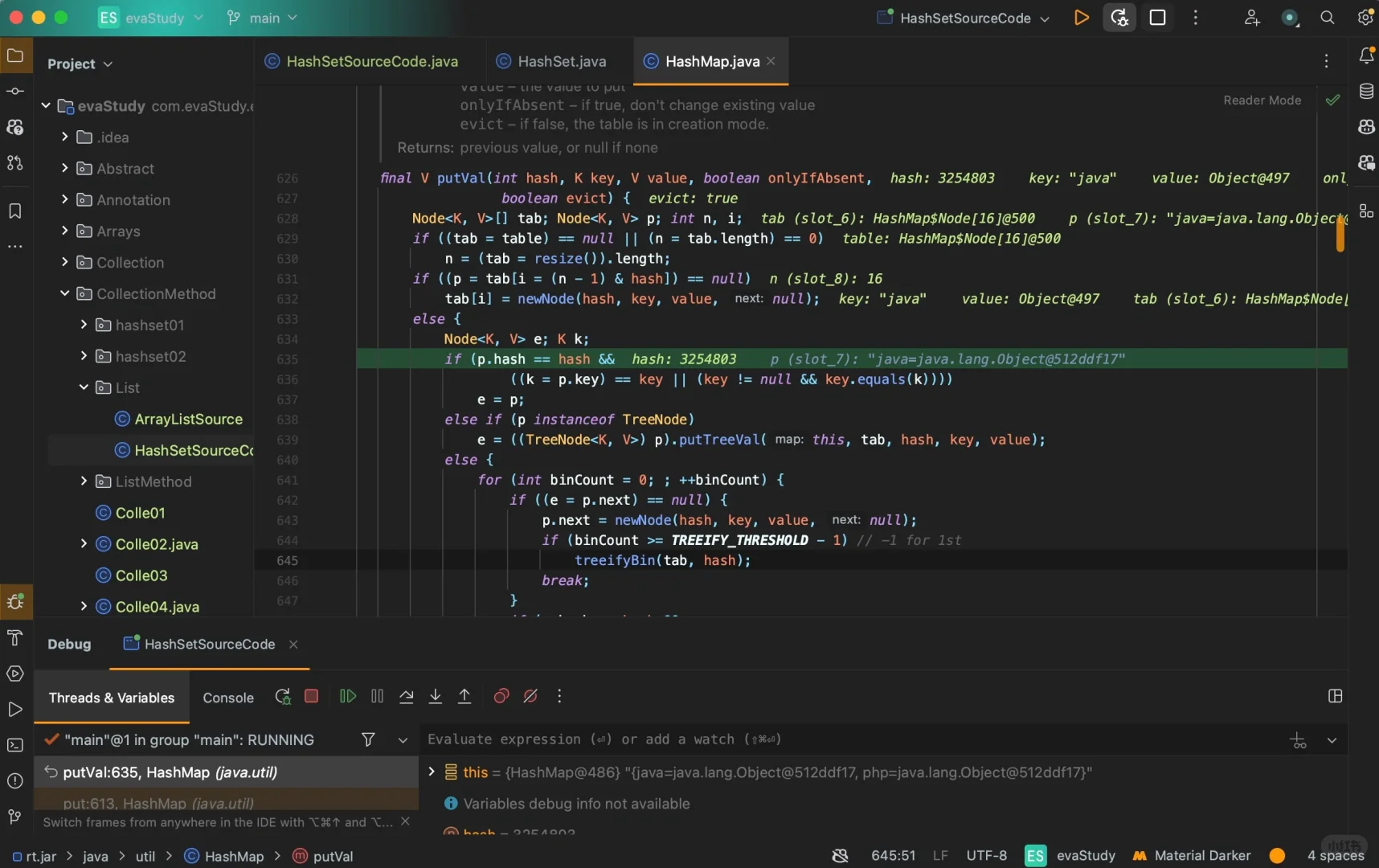Switch to Console debug tab
This screenshot has width=1379, height=868.
tap(228, 698)
